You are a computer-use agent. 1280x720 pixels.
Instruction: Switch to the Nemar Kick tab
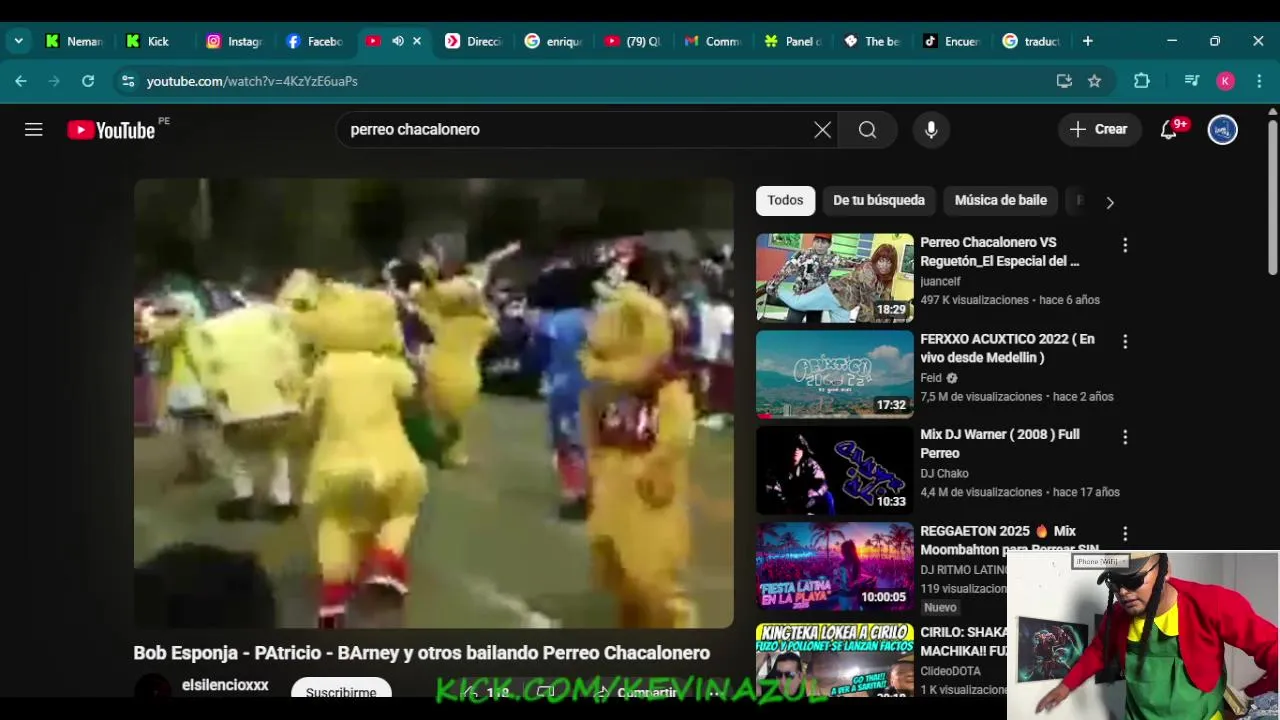tap(74, 41)
